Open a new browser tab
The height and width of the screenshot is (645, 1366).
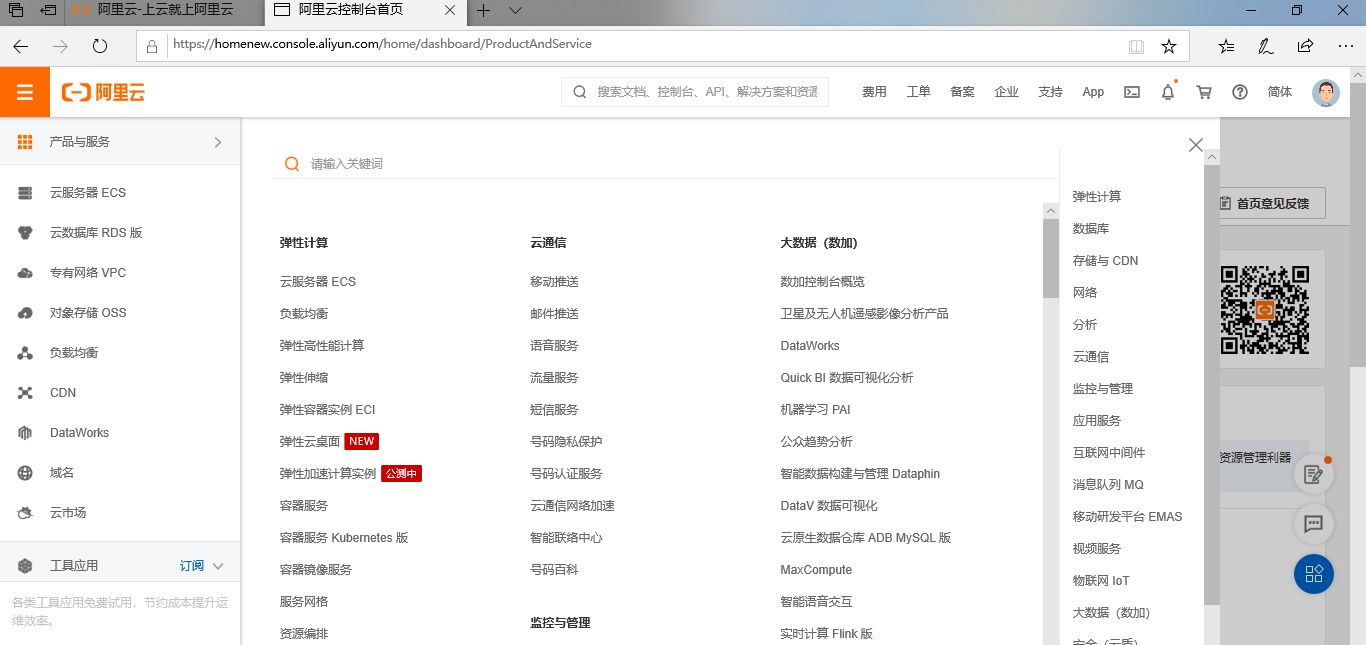[484, 10]
